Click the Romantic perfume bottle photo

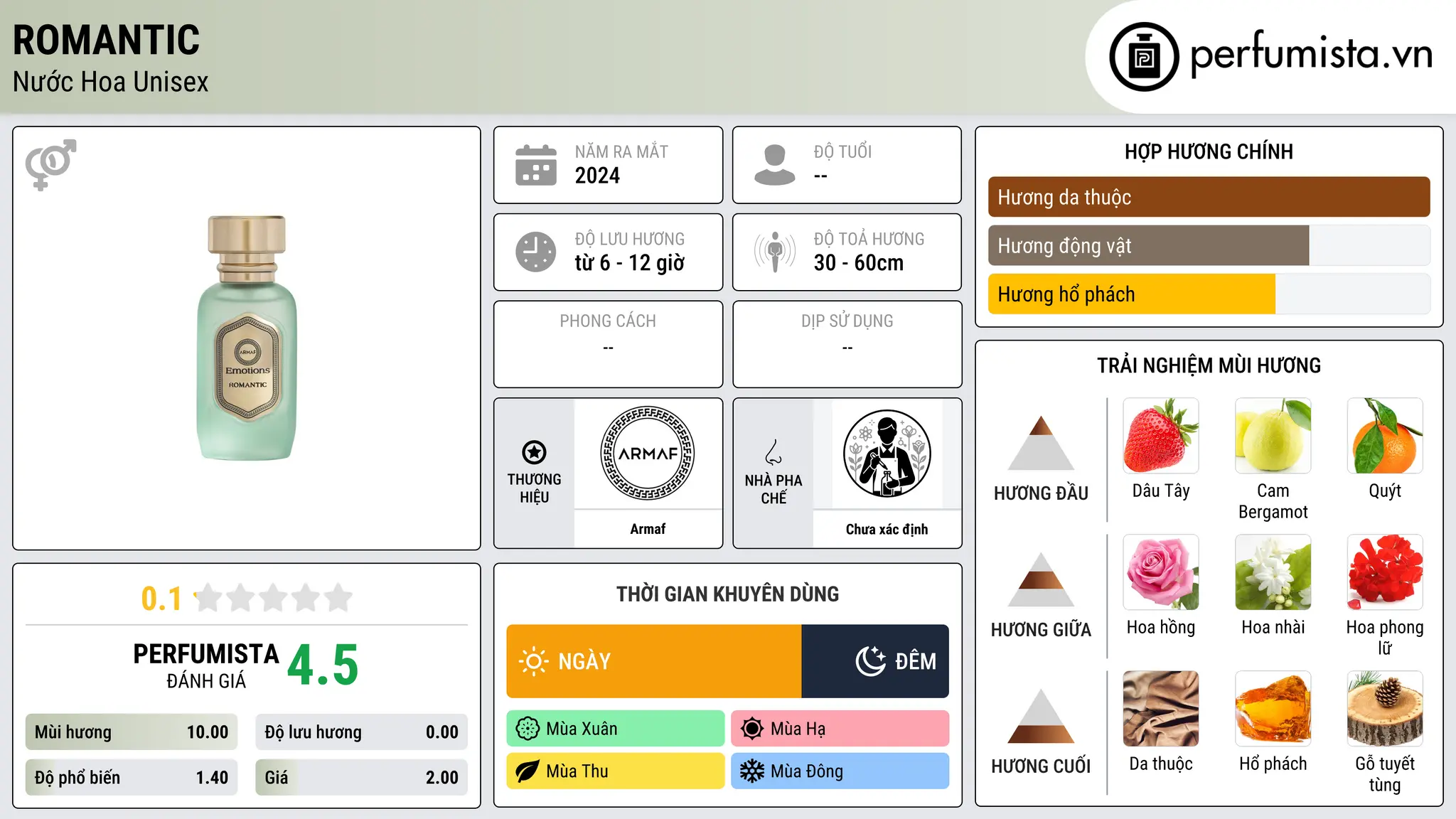[x=247, y=338]
